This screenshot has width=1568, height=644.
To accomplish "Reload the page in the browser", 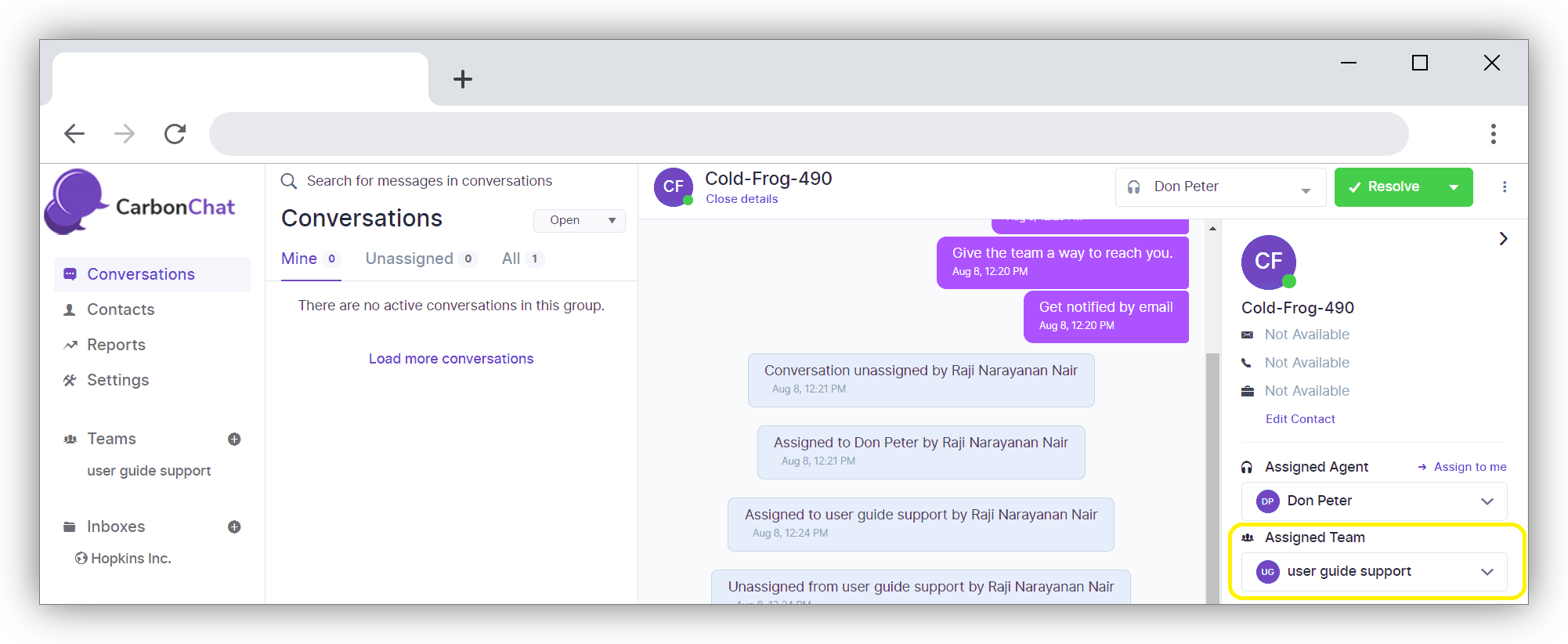I will tap(175, 134).
